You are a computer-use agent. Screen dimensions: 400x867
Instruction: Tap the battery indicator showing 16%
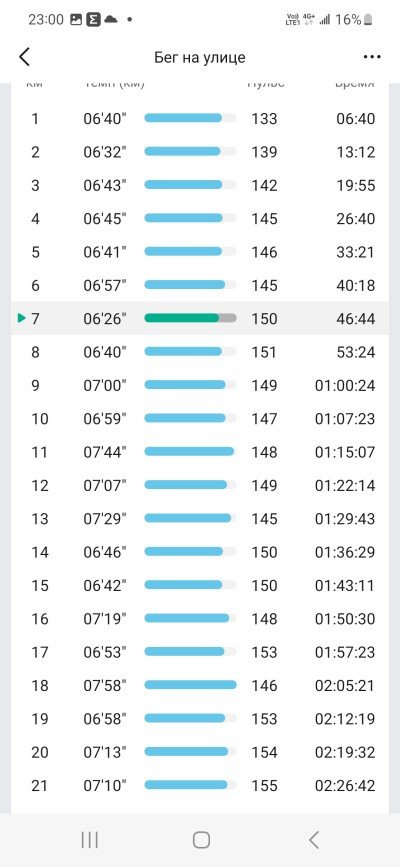pyautogui.click(x=354, y=20)
